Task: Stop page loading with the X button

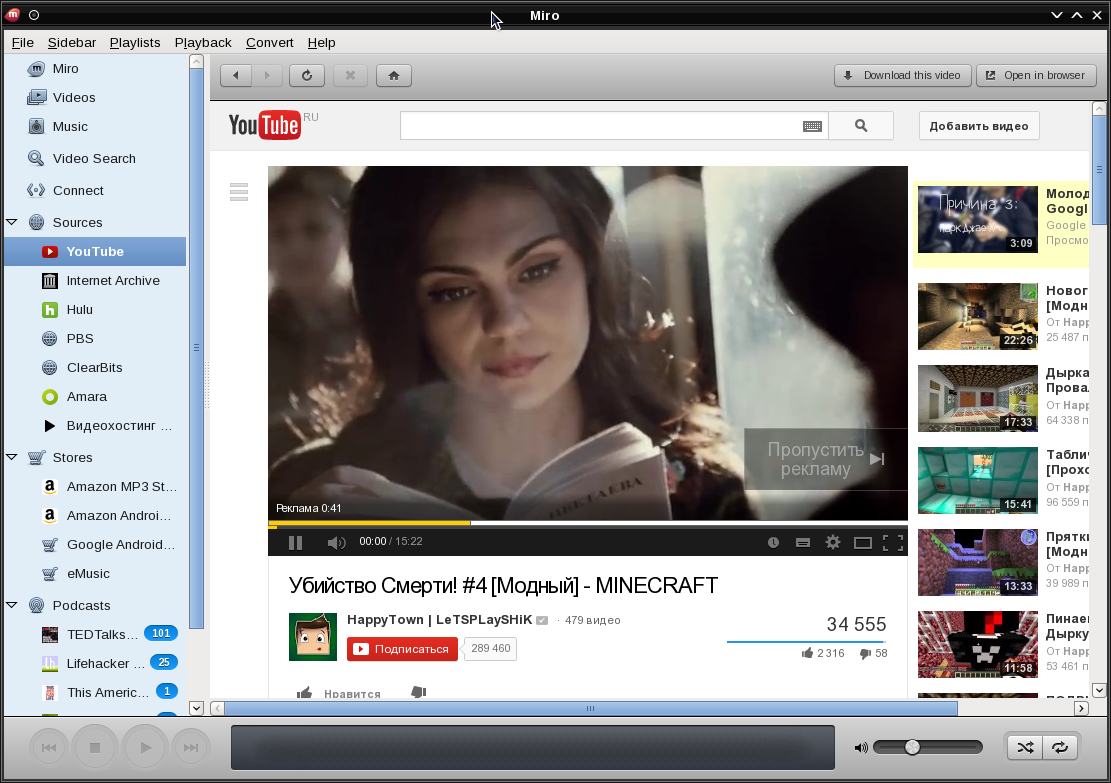Action: (350, 75)
